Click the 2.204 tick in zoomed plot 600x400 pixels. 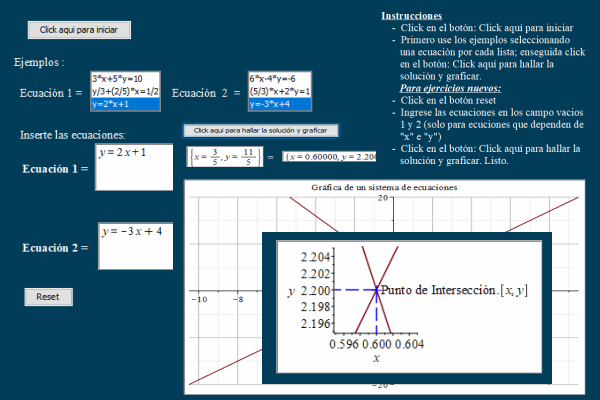[315, 257]
